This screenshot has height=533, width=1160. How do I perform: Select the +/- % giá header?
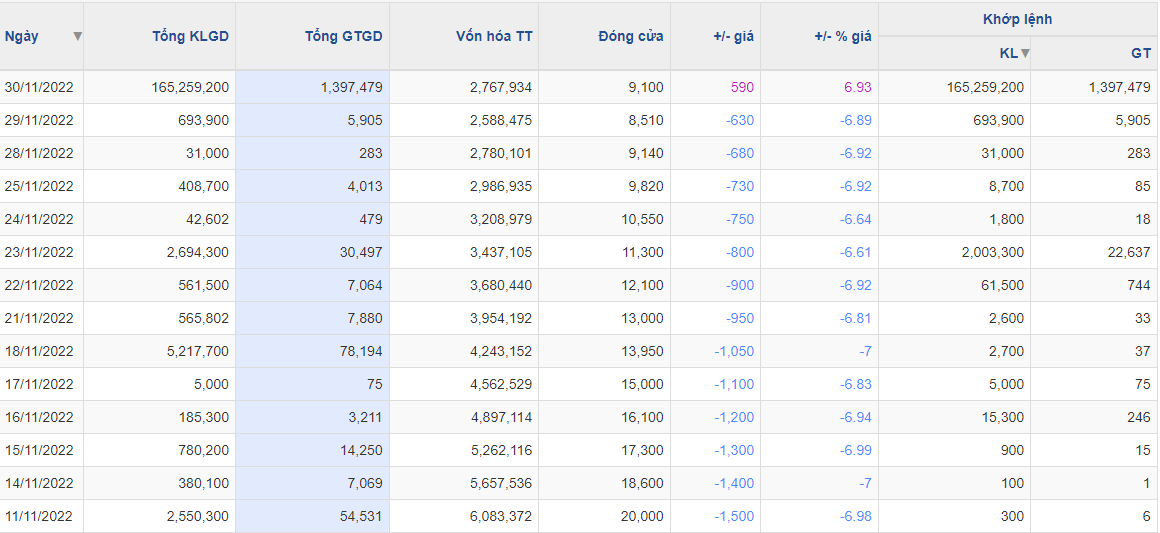tap(842, 36)
